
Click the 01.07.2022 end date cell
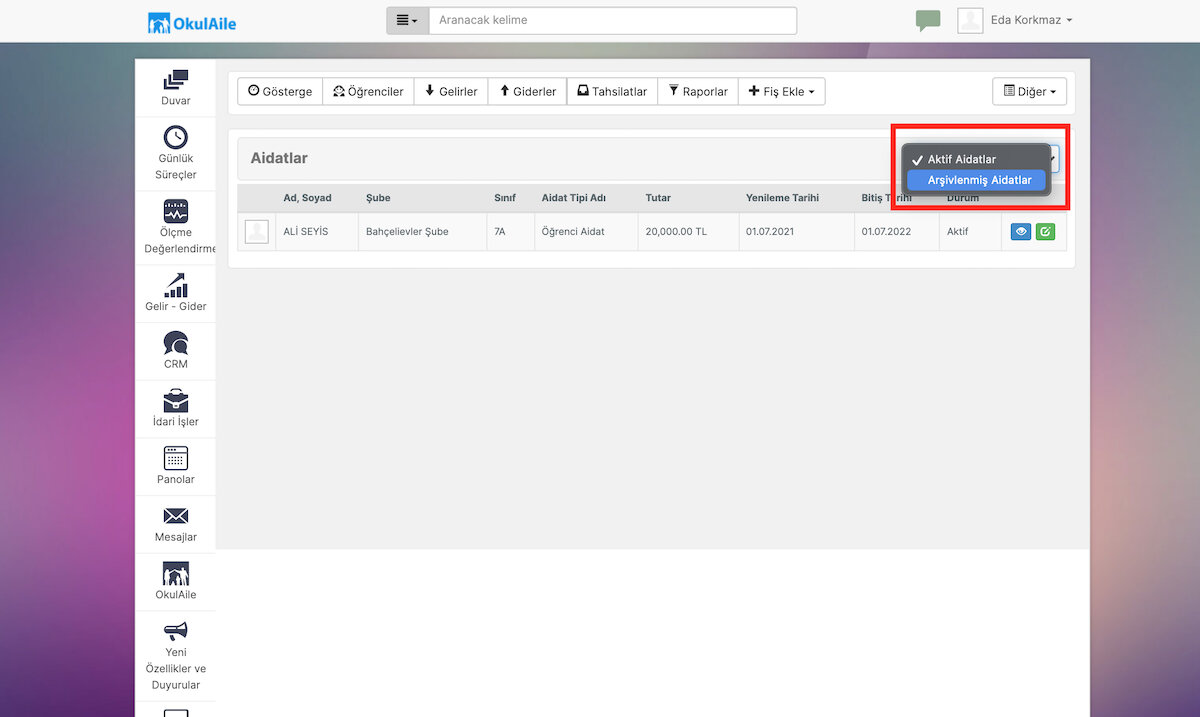pos(897,232)
